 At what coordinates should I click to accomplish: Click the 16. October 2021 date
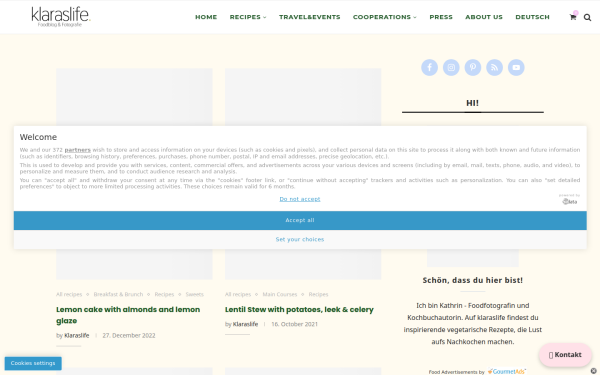coord(294,324)
